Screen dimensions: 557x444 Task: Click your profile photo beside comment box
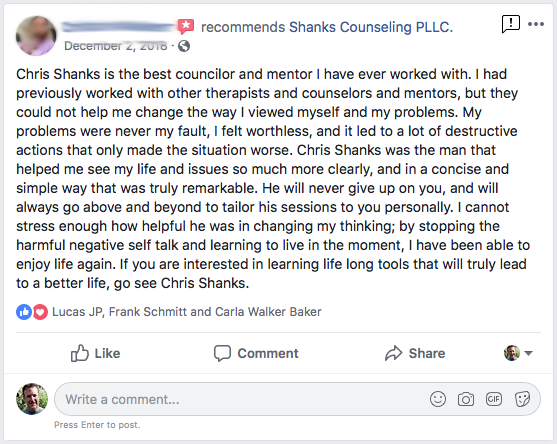pyautogui.click(x=32, y=399)
